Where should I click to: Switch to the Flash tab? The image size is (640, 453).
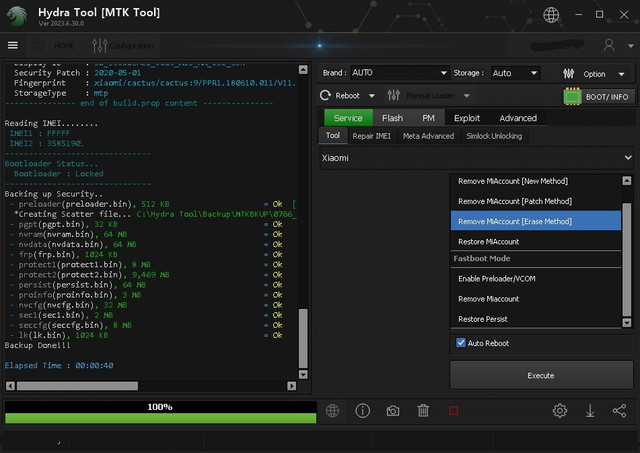click(392, 118)
